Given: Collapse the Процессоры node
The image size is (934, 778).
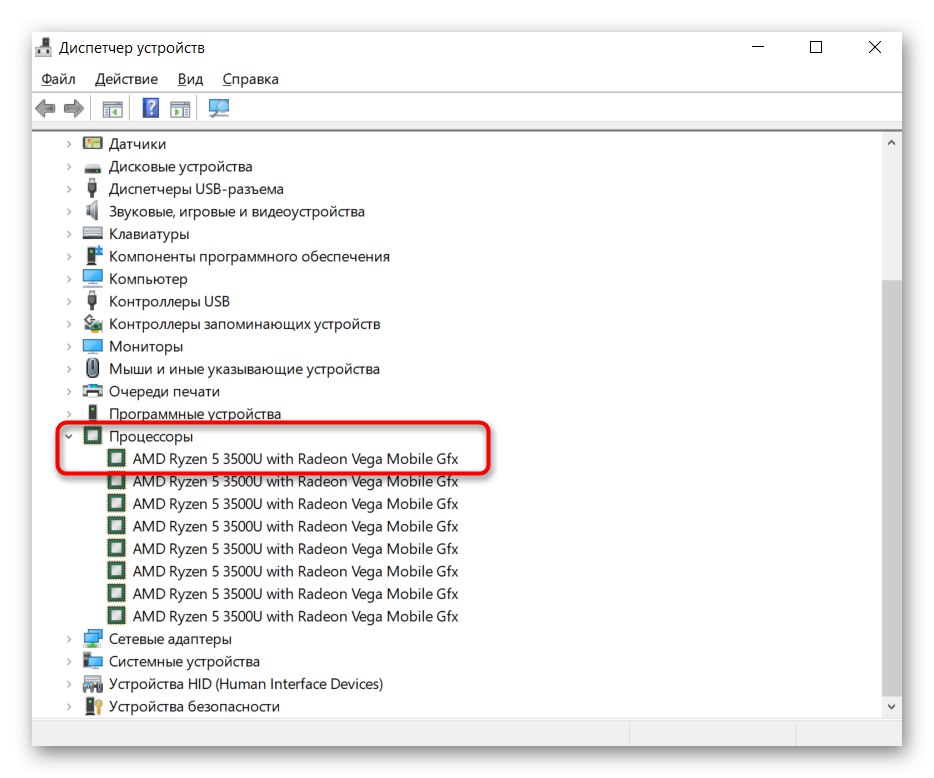Looking at the screenshot, I should [69, 436].
